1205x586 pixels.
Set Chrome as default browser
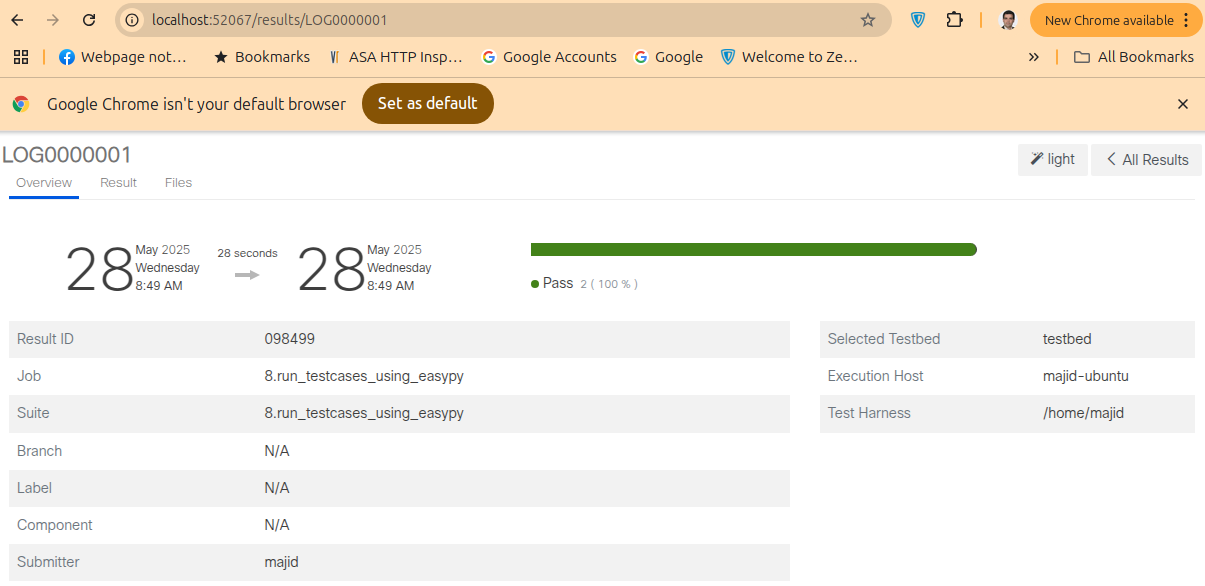pyautogui.click(x=428, y=104)
